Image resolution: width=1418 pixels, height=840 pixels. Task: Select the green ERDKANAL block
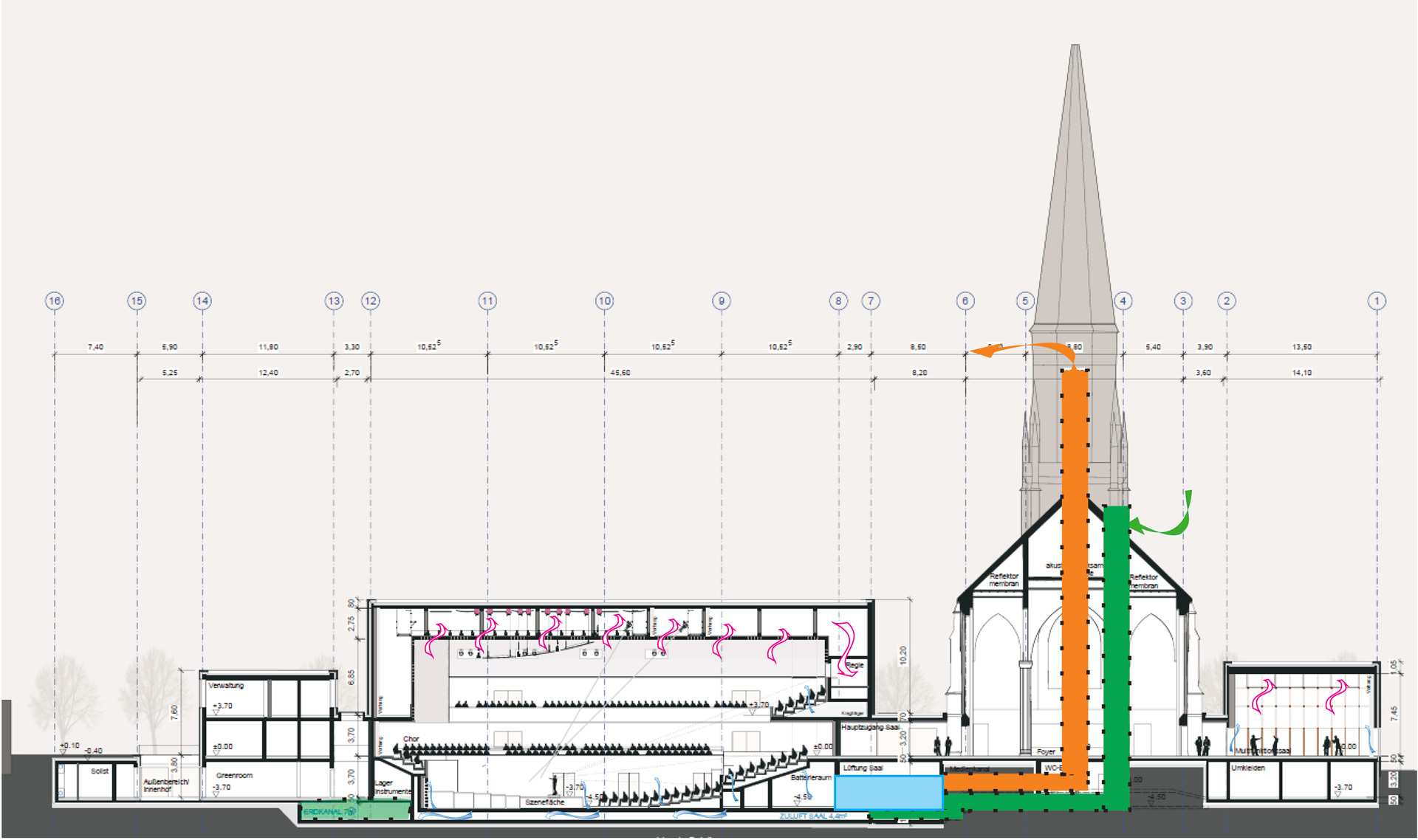(354, 811)
